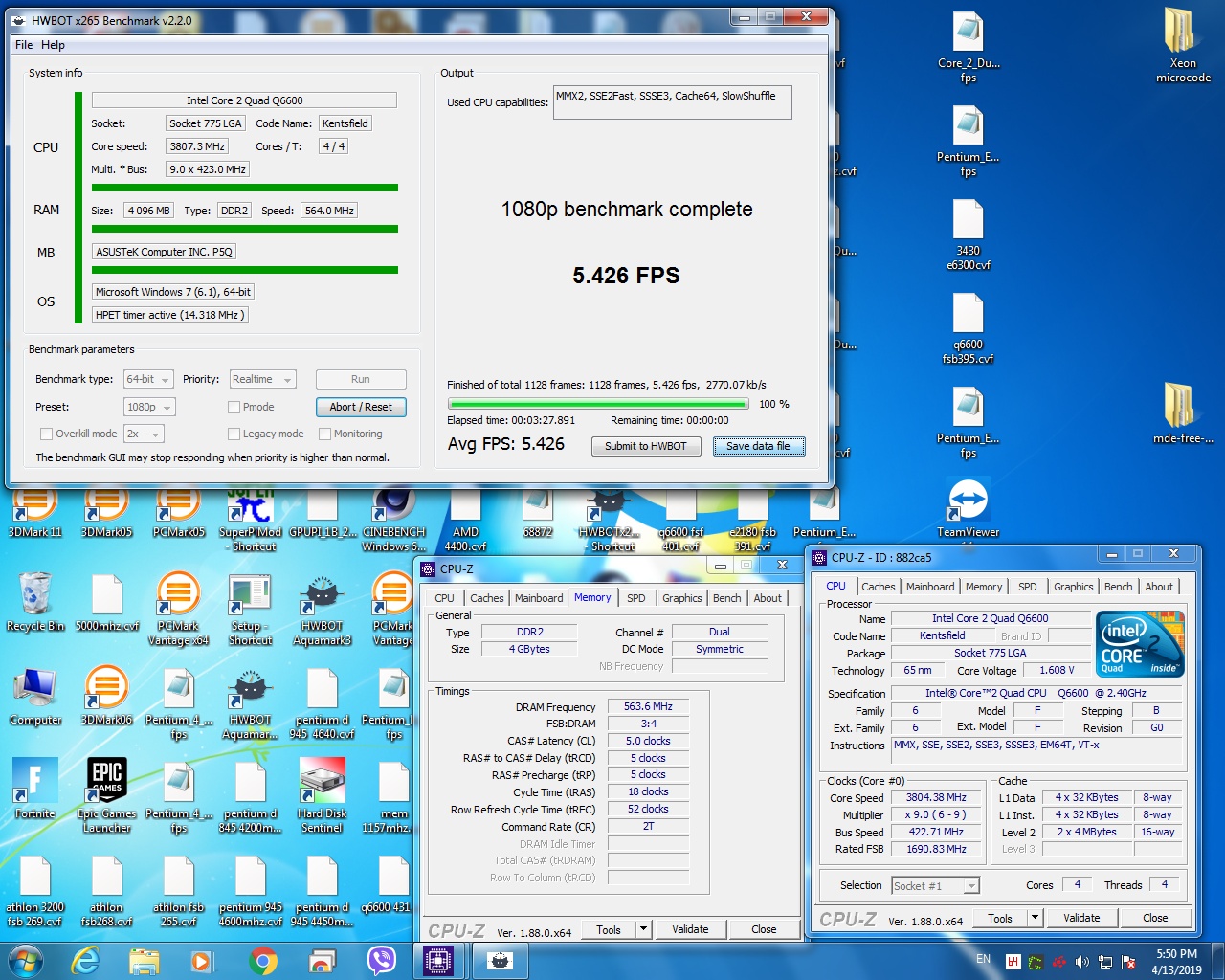Switch to SPD tab in CPU-Z Memory window
Viewport: 1225px width, 980px height.
636,598
